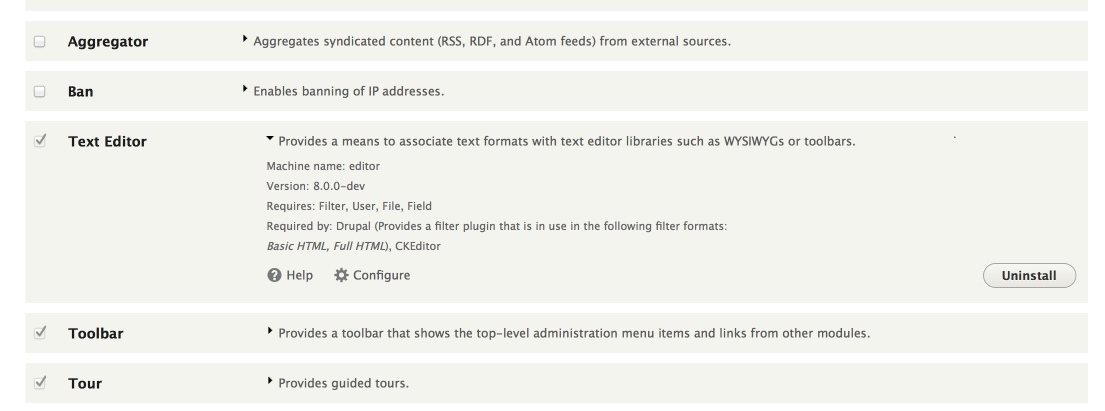Click the Tour module name label
This screenshot has height=411, width=1105.
coord(85,384)
